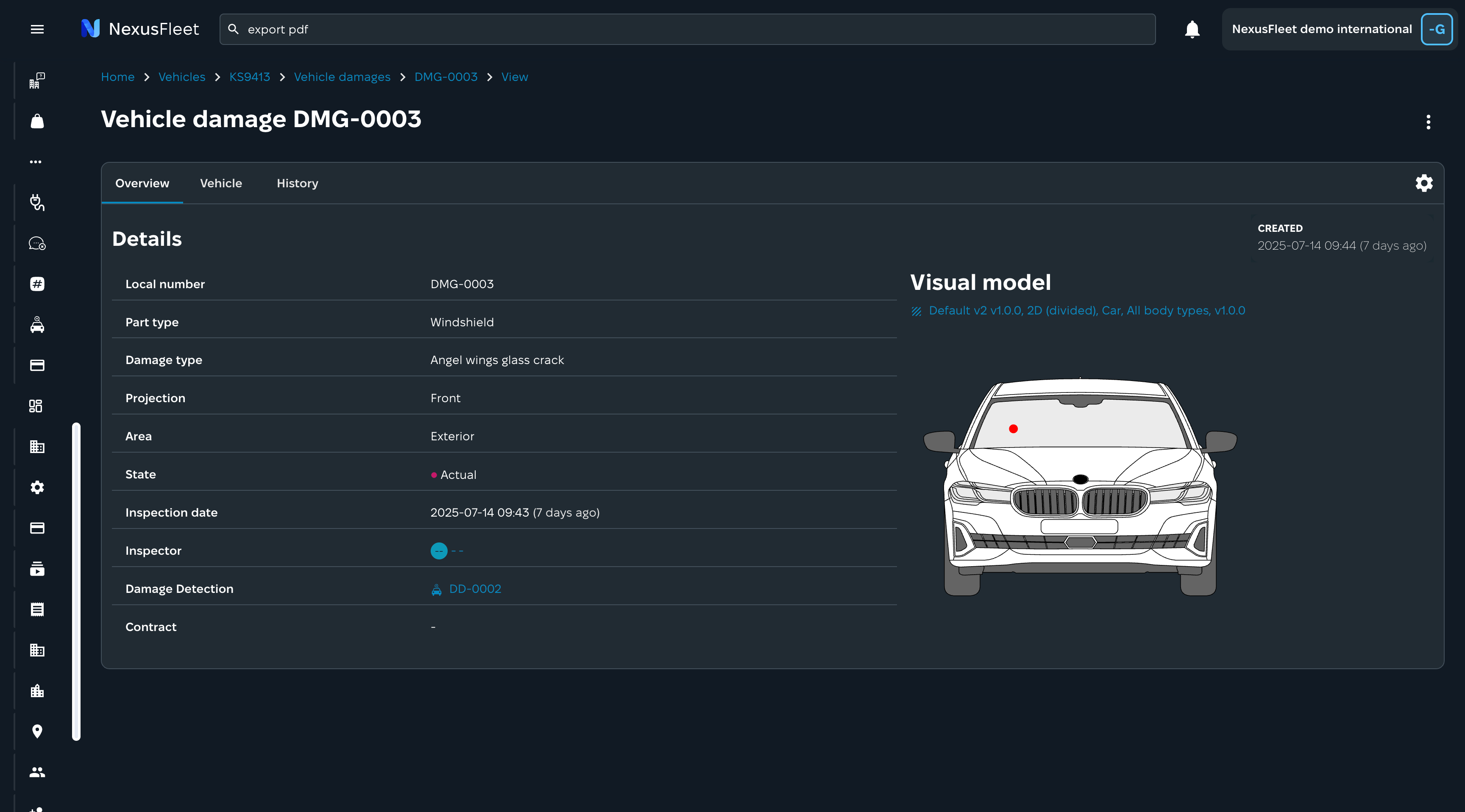Open the car inspection sidebar icon
The width and height of the screenshot is (1465, 812).
[x=37, y=325]
